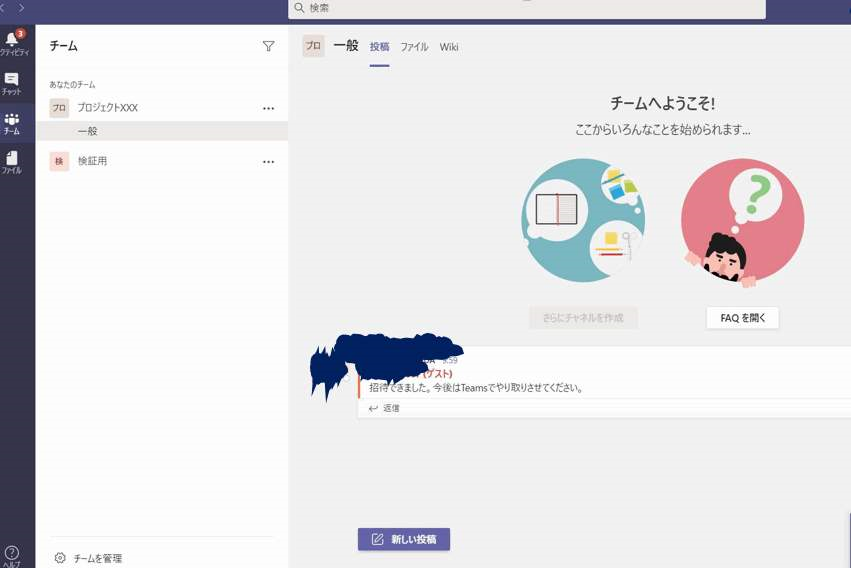Click the gear icon for チームを管理
Viewport: 851px width, 568px height.
coord(60,558)
